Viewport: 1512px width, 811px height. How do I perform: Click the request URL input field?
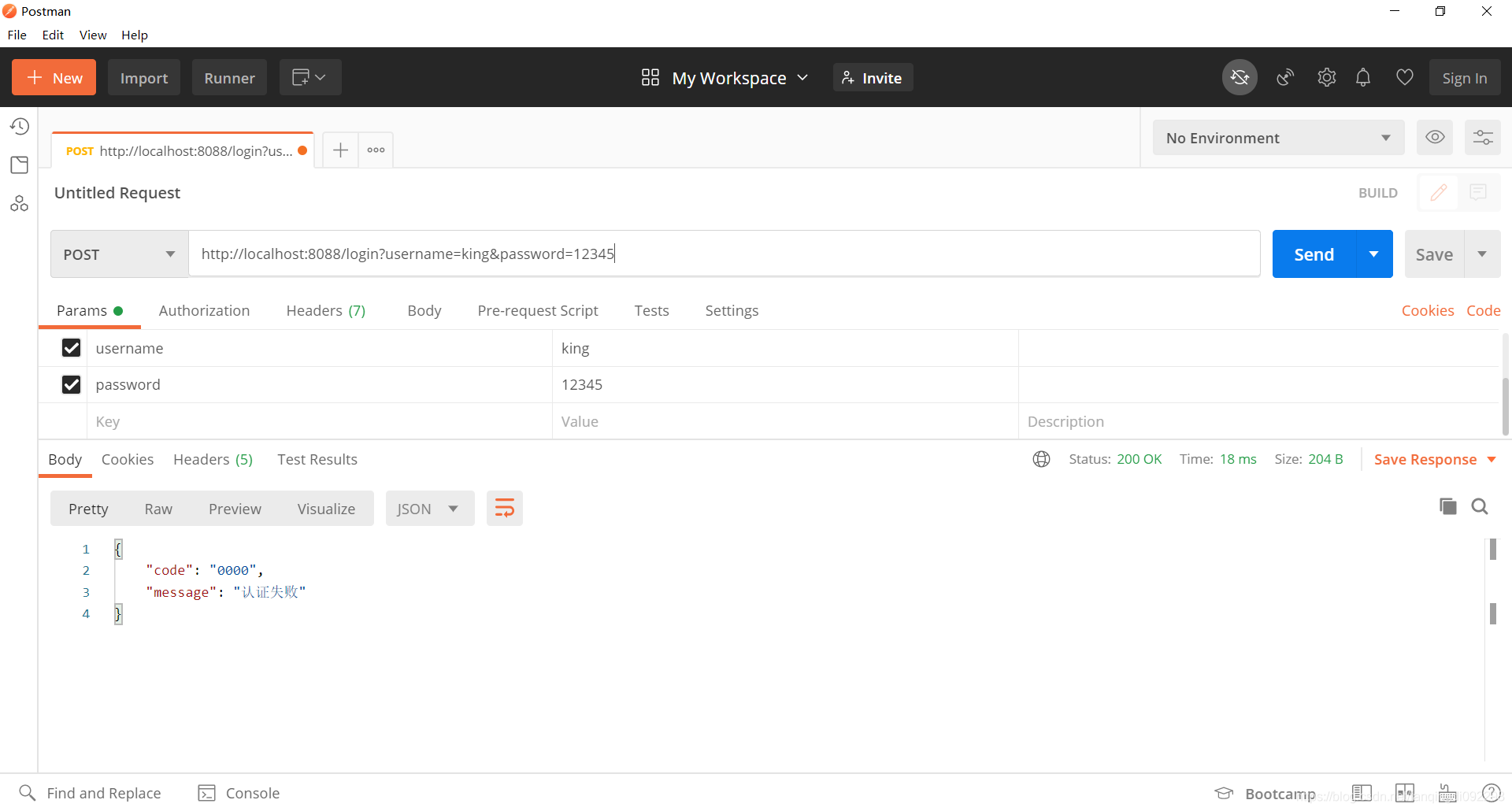click(724, 254)
